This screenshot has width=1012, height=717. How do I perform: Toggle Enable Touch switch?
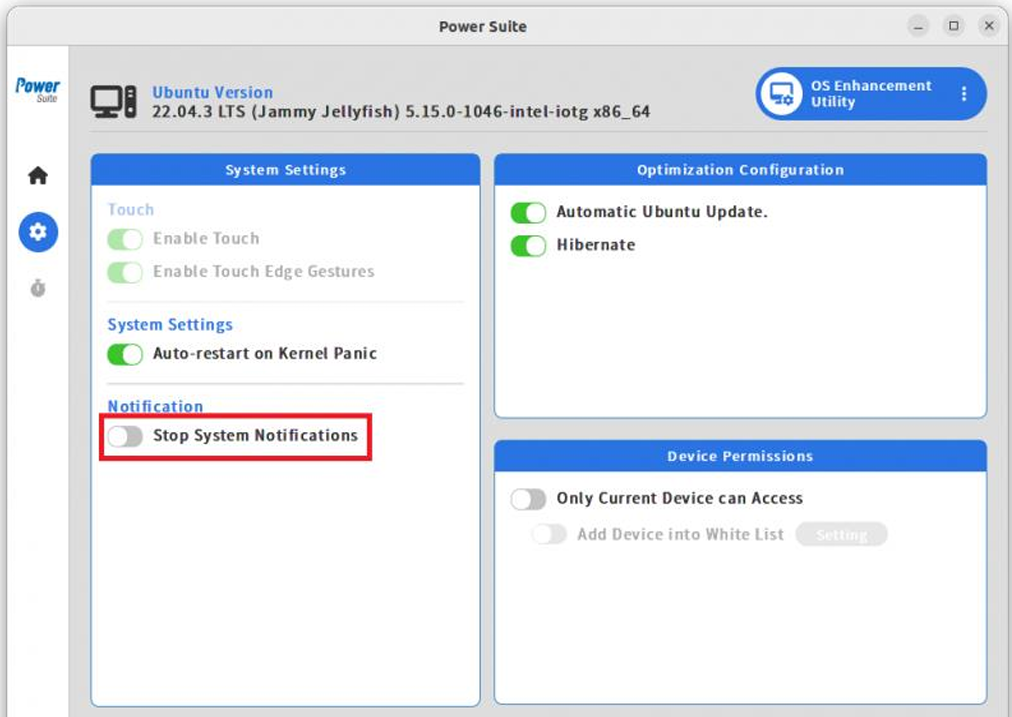tap(125, 239)
